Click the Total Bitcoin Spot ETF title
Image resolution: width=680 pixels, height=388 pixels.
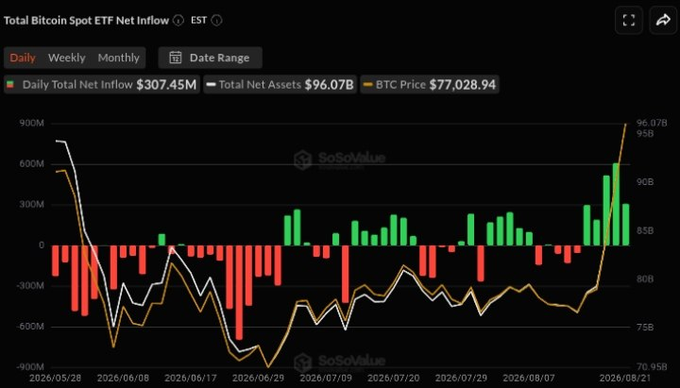[86, 20]
